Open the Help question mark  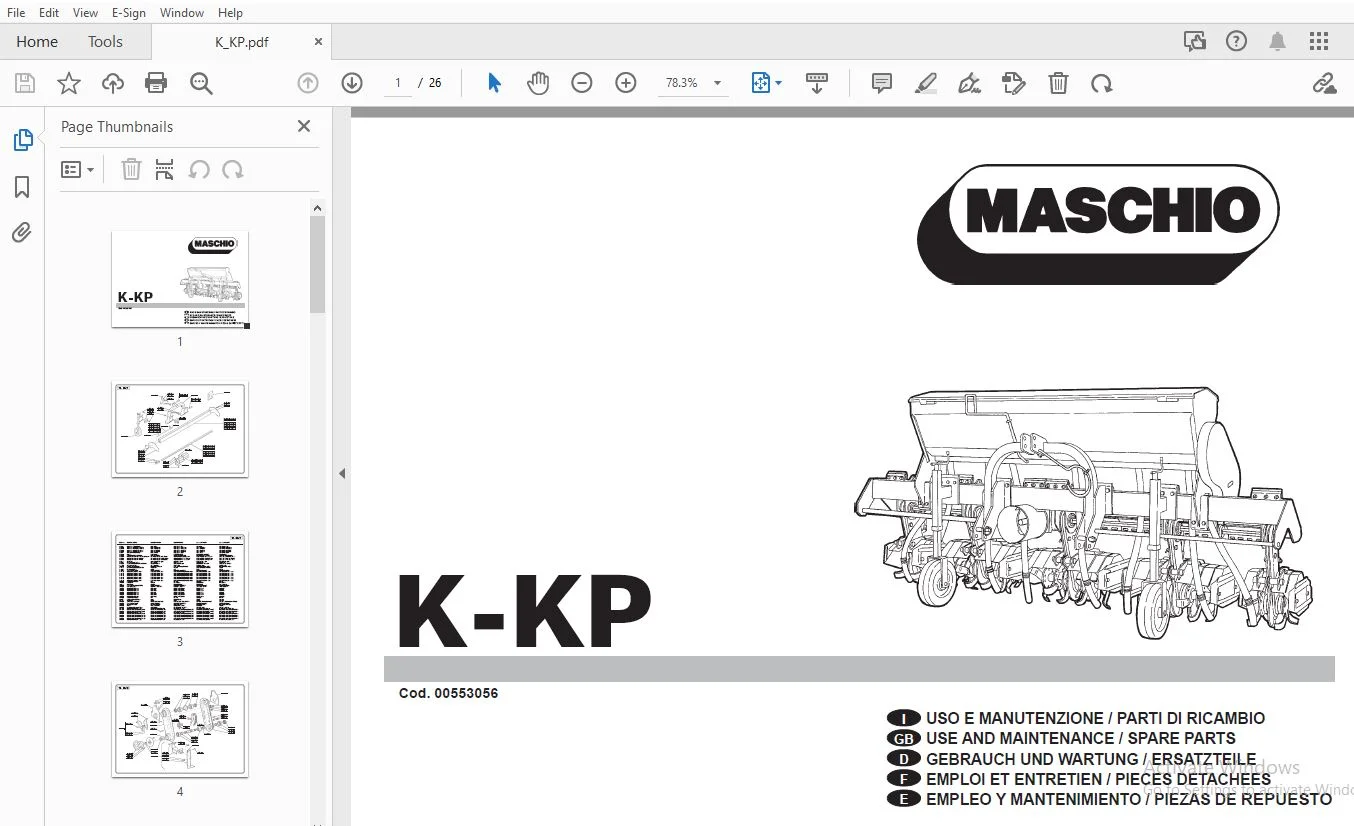[x=1237, y=41]
